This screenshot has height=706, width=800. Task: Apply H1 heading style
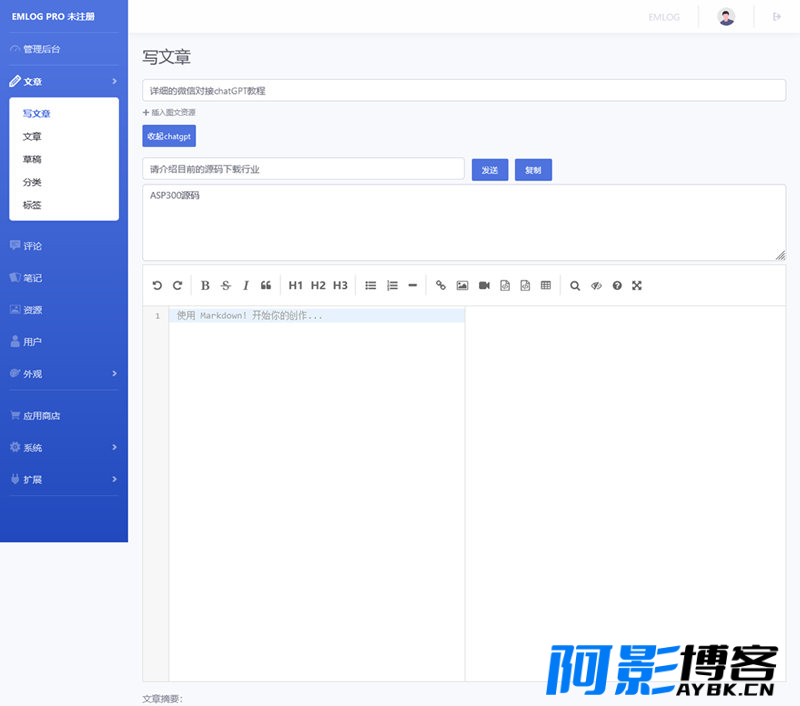click(295, 286)
